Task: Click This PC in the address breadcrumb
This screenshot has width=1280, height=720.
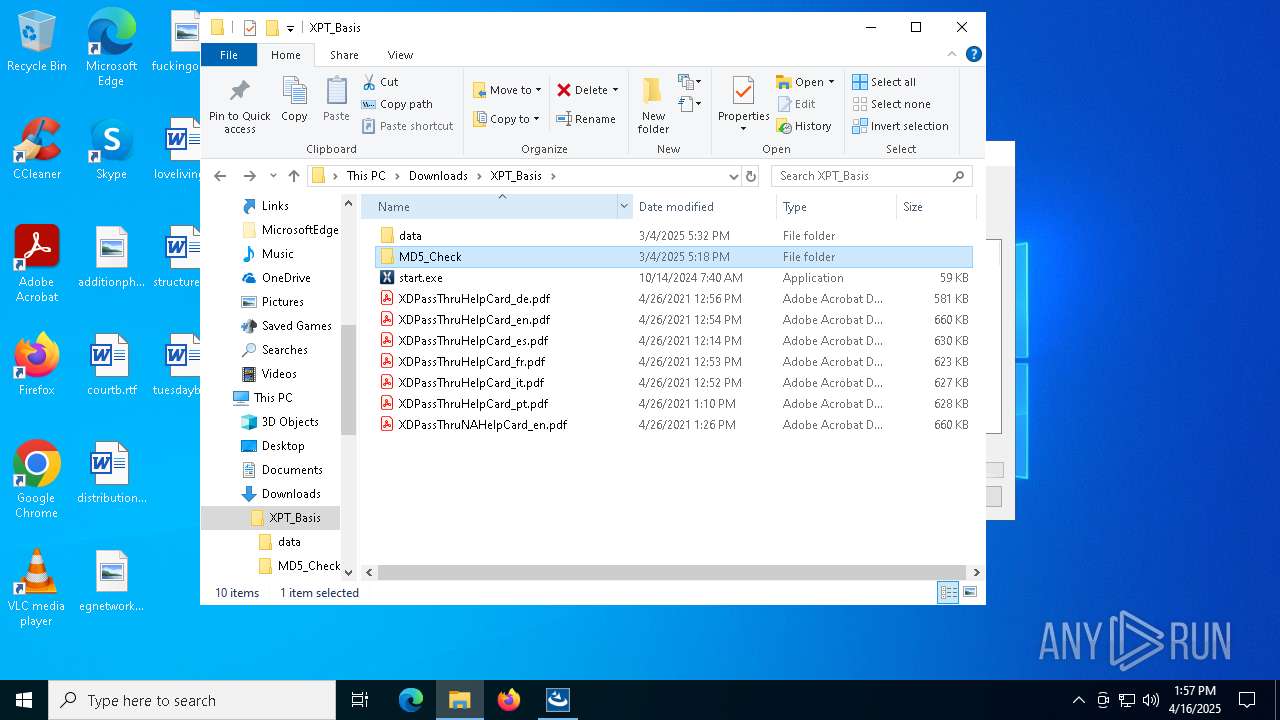Action: click(x=366, y=176)
